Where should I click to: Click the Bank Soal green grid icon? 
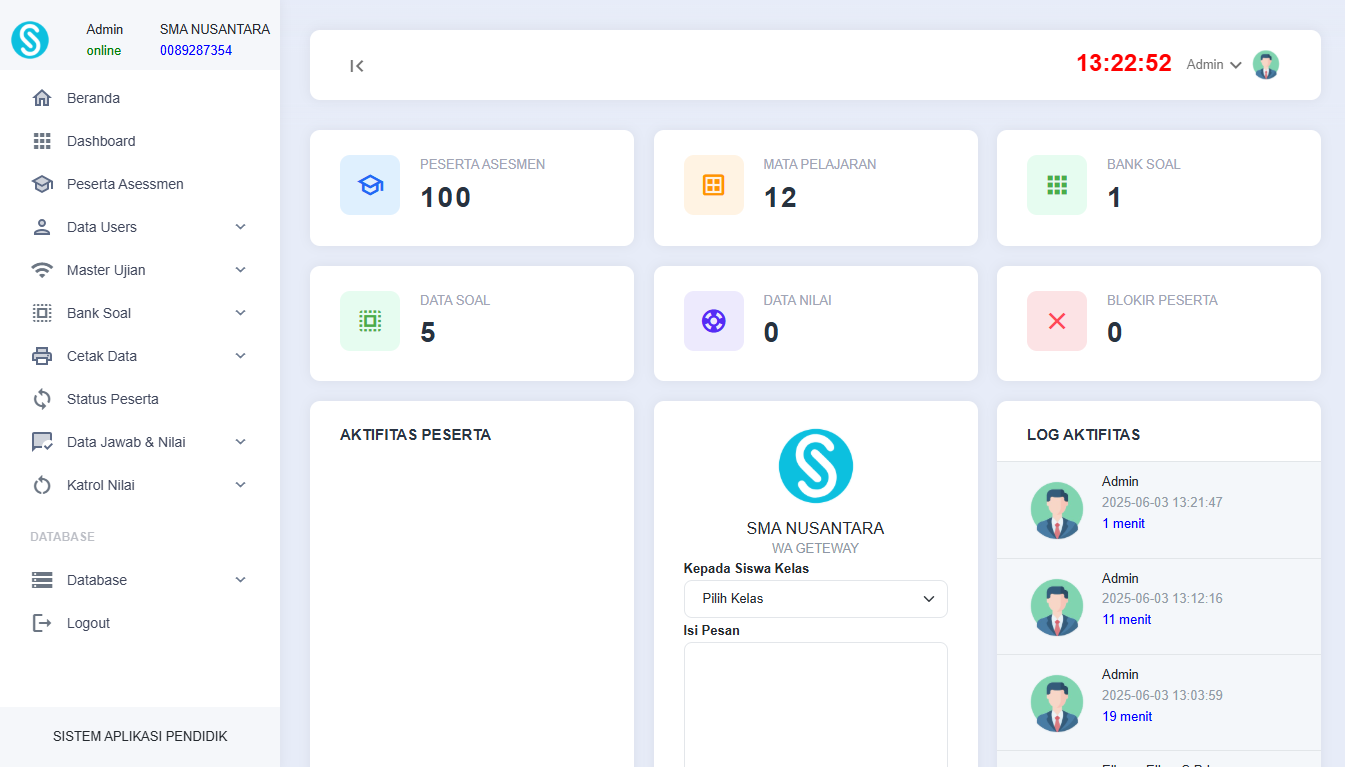coord(1056,185)
